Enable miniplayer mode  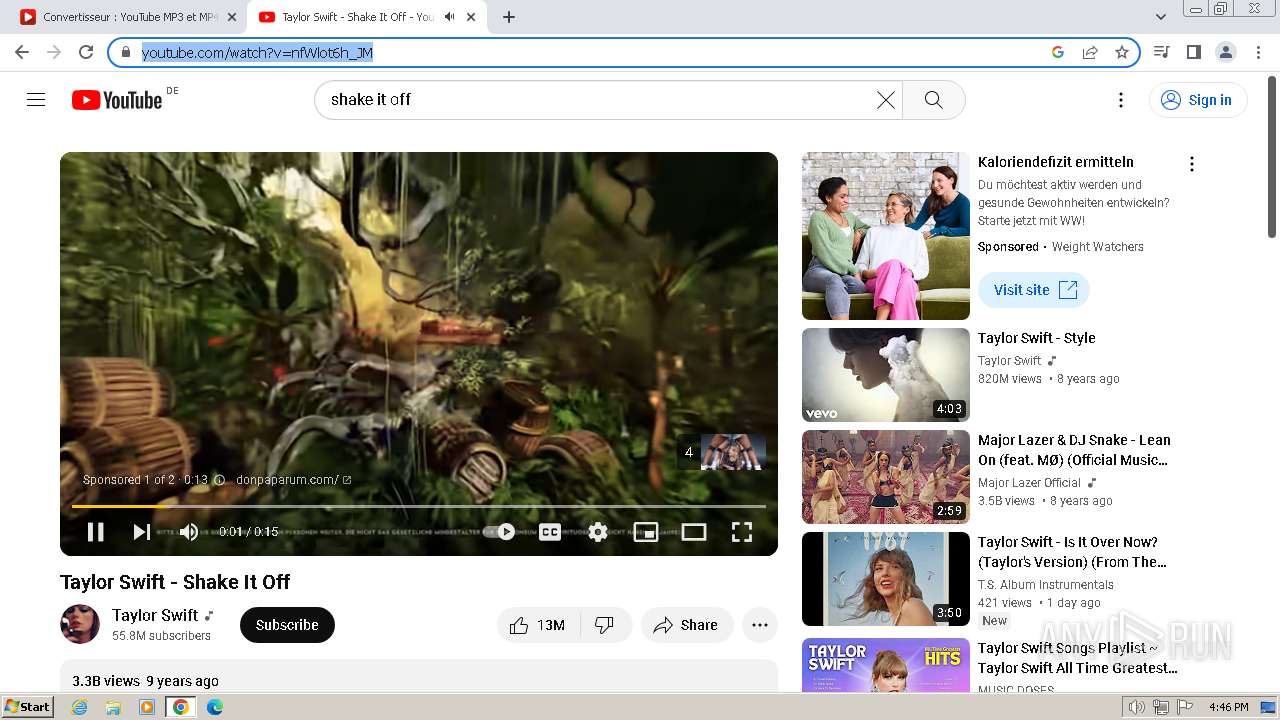pos(646,532)
